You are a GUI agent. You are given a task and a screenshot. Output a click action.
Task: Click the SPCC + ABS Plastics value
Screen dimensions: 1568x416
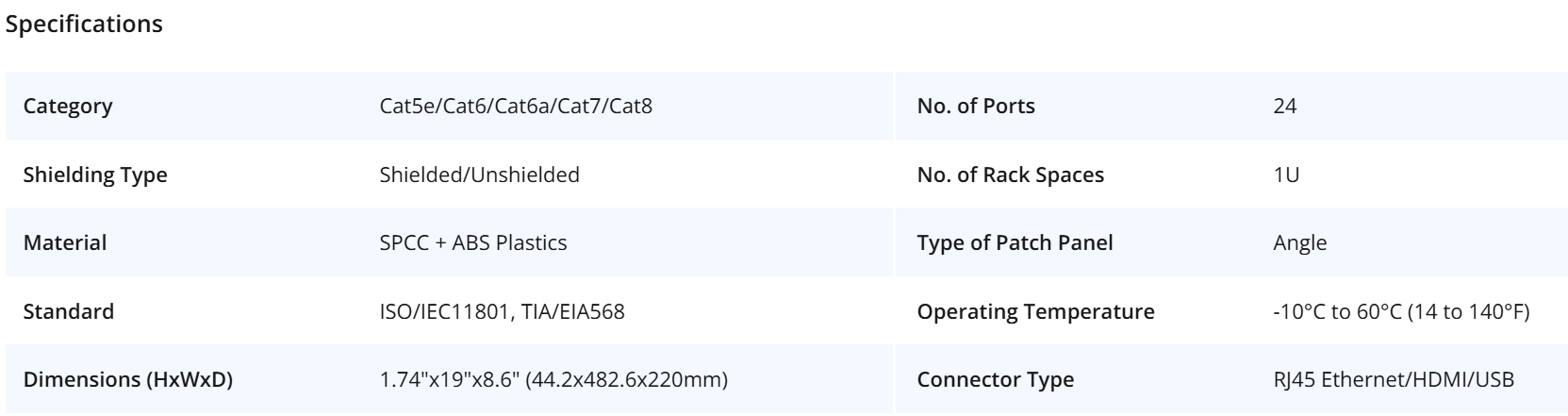point(473,242)
